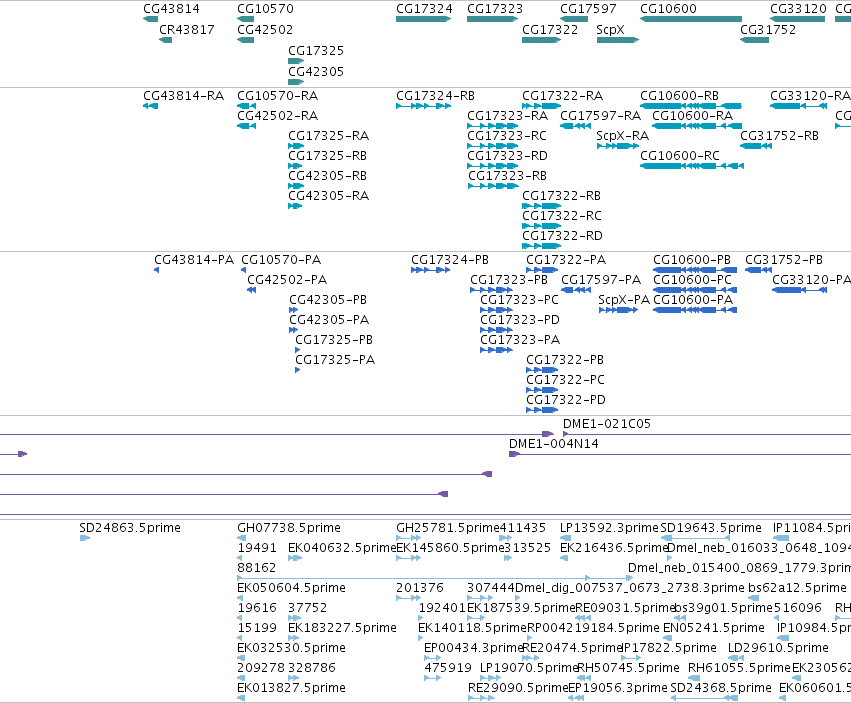Click the 201376 EST label
The width and height of the screenshot is (851, 703).
click(420, 588)
